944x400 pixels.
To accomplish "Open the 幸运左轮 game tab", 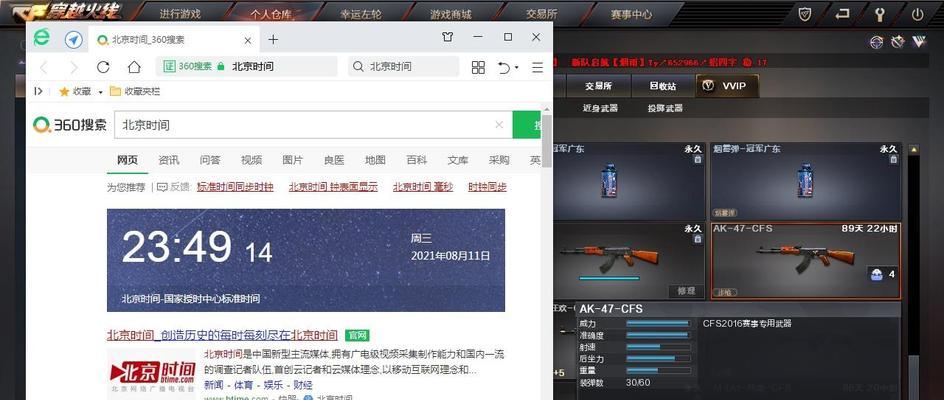I will coord(361,13).
